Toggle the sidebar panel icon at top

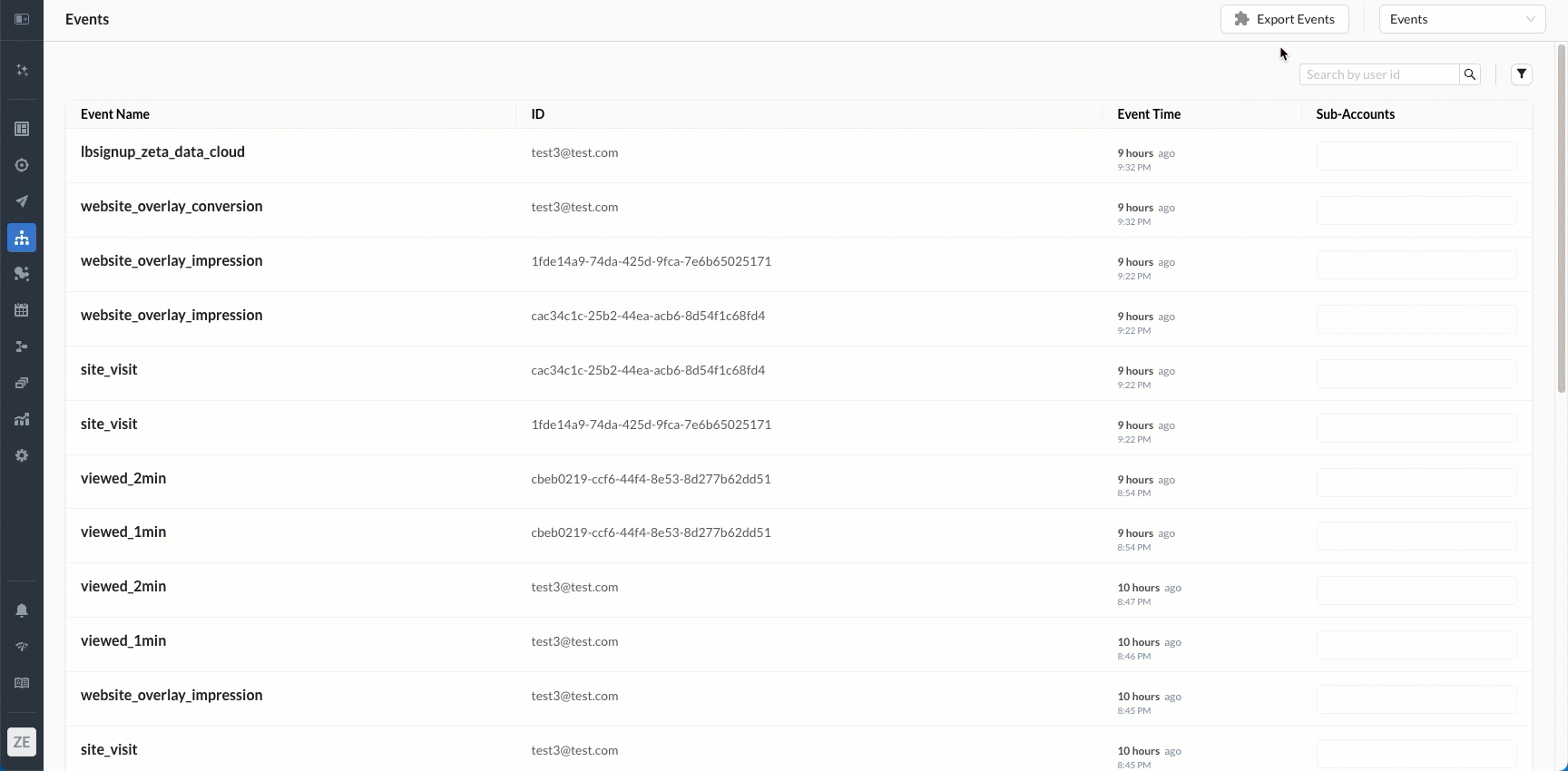(x=22, y=19)
